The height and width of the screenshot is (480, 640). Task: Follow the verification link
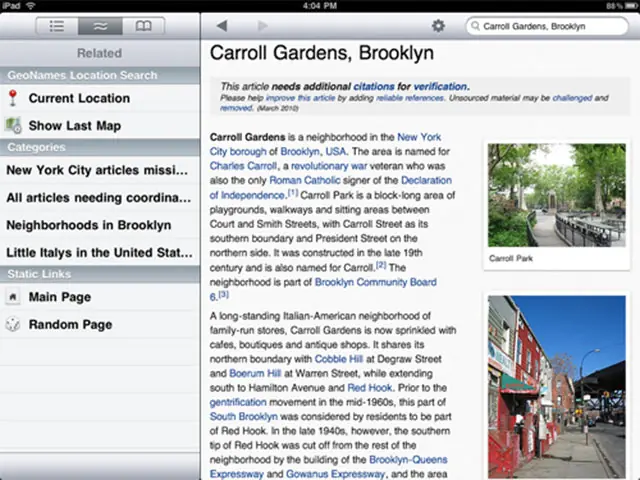pos(440,87)
